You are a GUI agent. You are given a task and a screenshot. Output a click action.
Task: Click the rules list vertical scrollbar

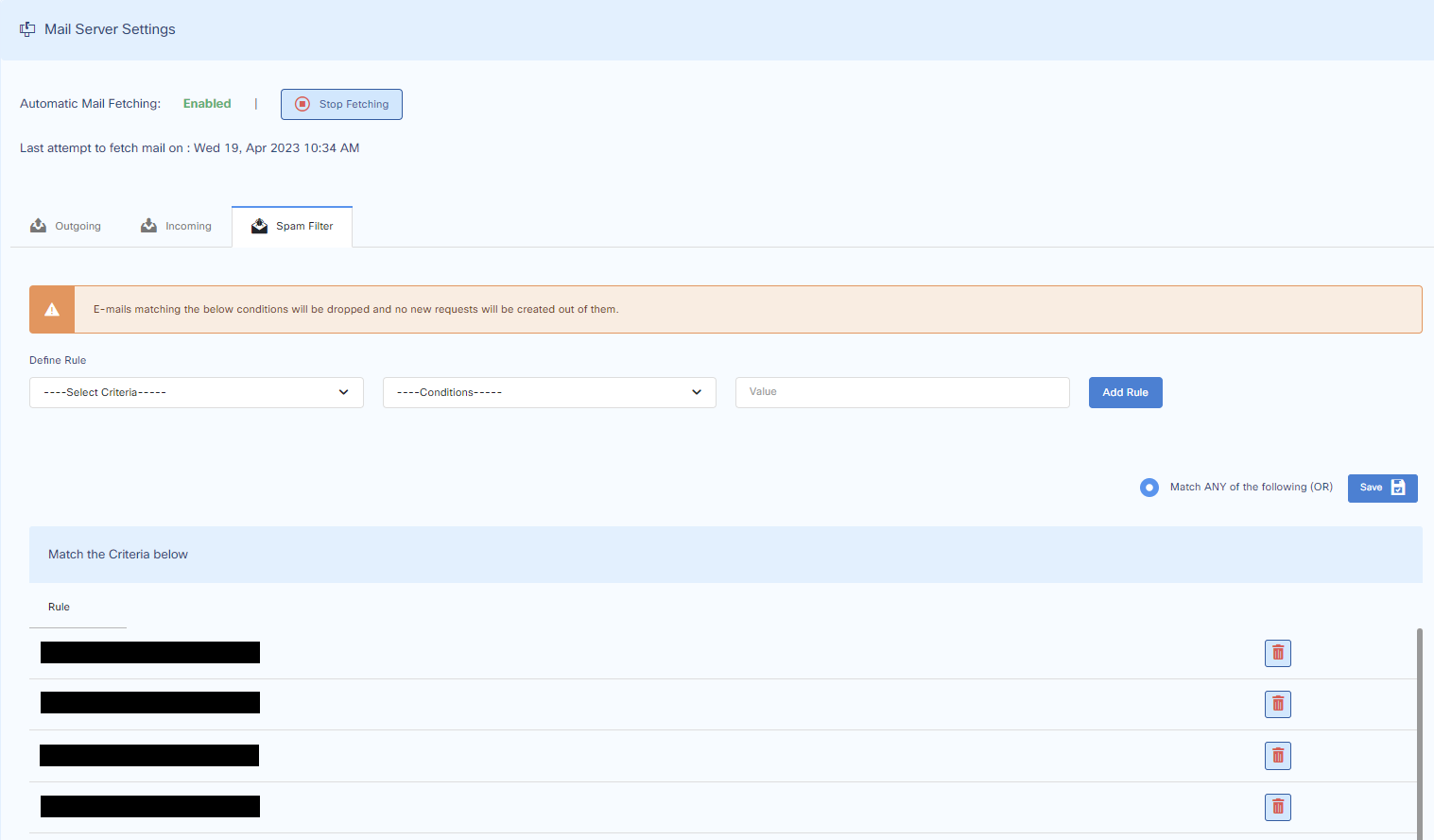1419,732
